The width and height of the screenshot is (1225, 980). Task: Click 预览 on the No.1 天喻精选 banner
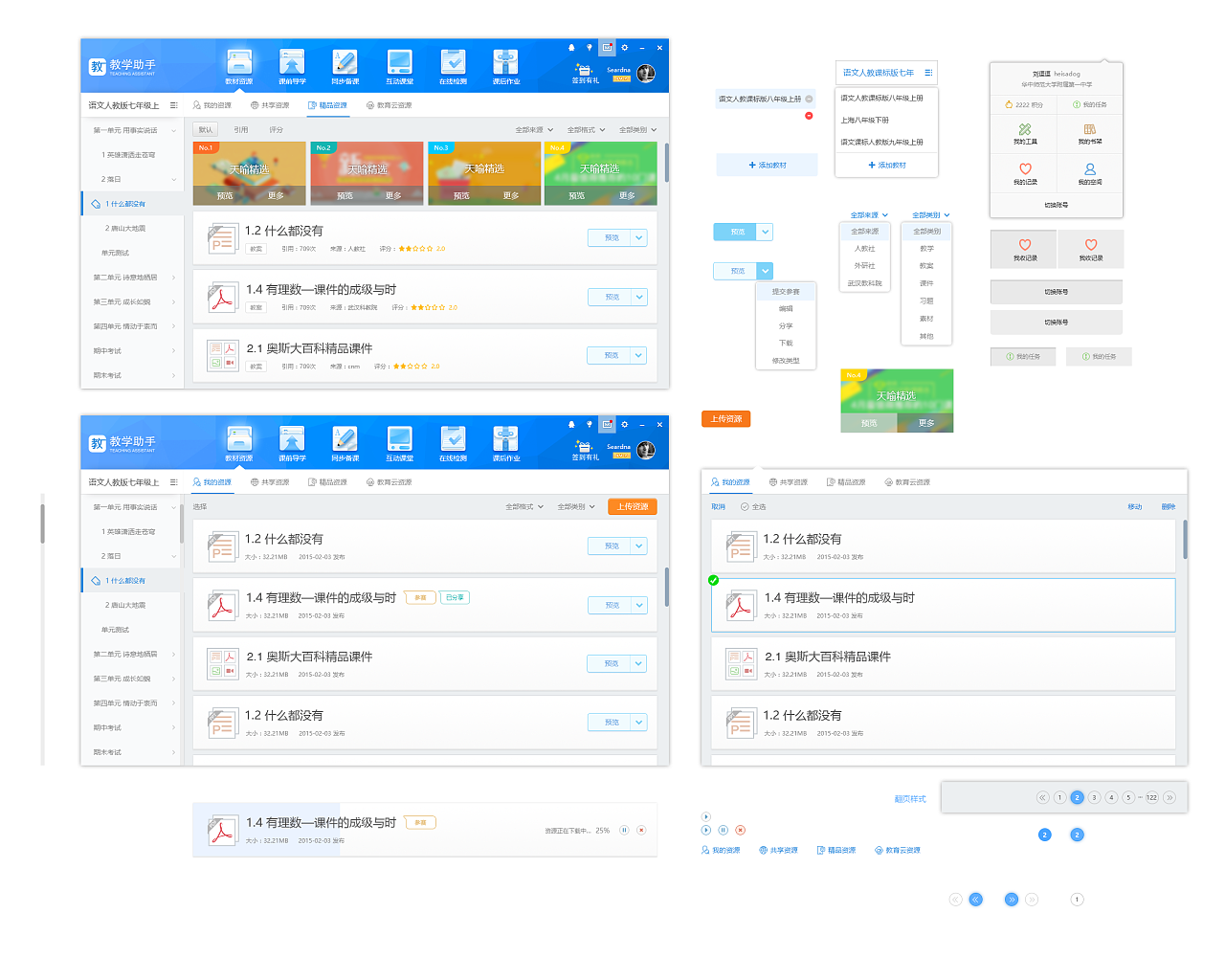coord(225,195)
